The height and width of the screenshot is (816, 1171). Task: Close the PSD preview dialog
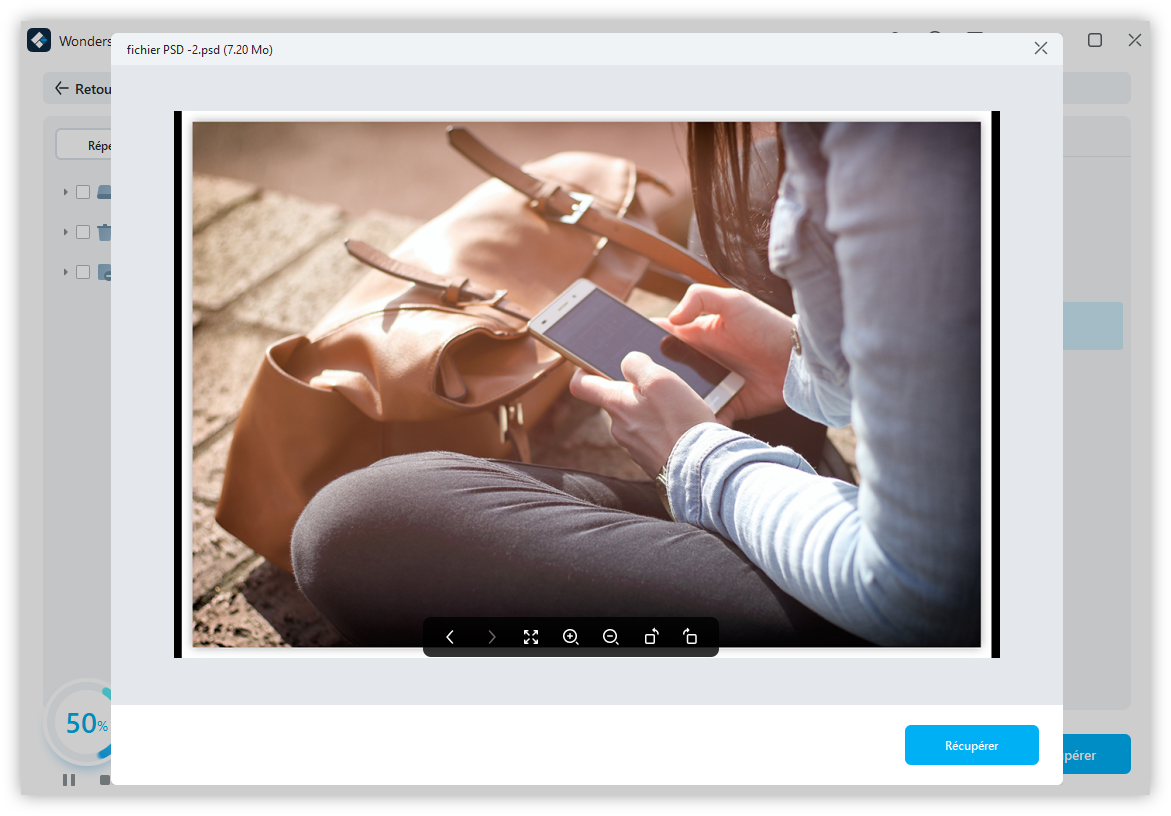[1041, 48]
